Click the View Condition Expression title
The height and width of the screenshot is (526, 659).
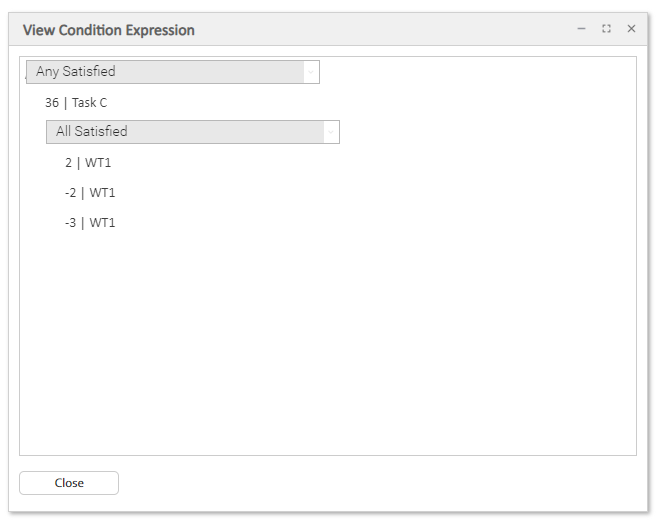pyautogui.click(x=108, y=30)
